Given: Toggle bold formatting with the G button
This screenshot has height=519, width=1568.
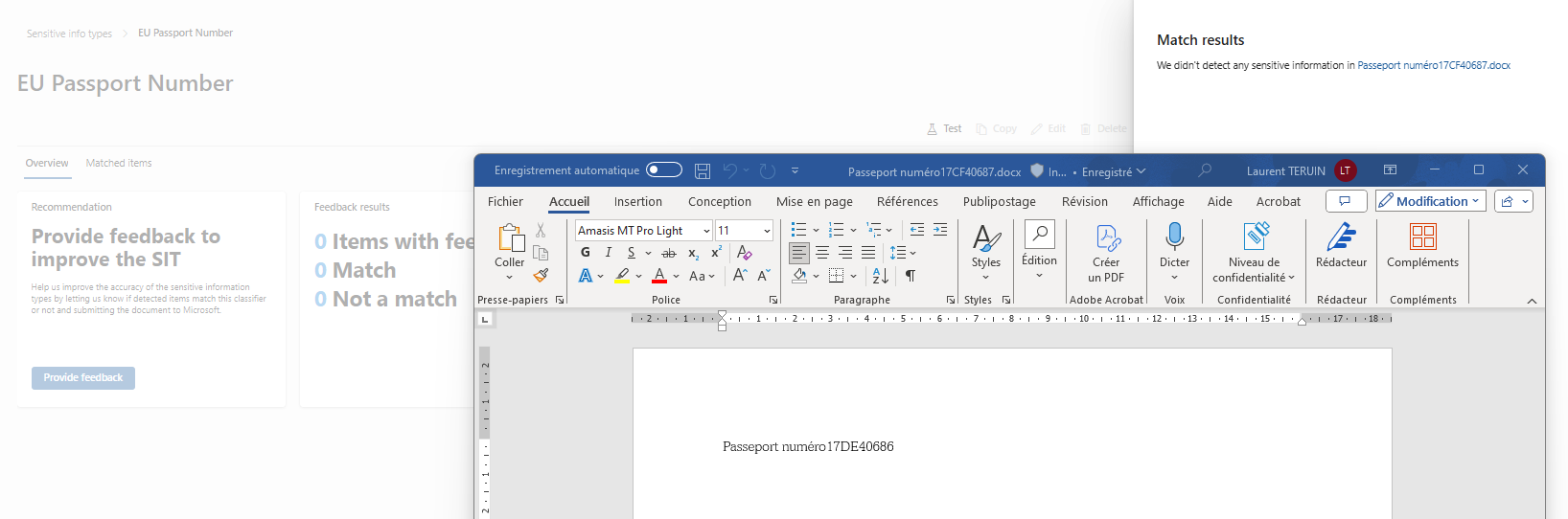Looking at the screenshot, I should tap(586, 253).
